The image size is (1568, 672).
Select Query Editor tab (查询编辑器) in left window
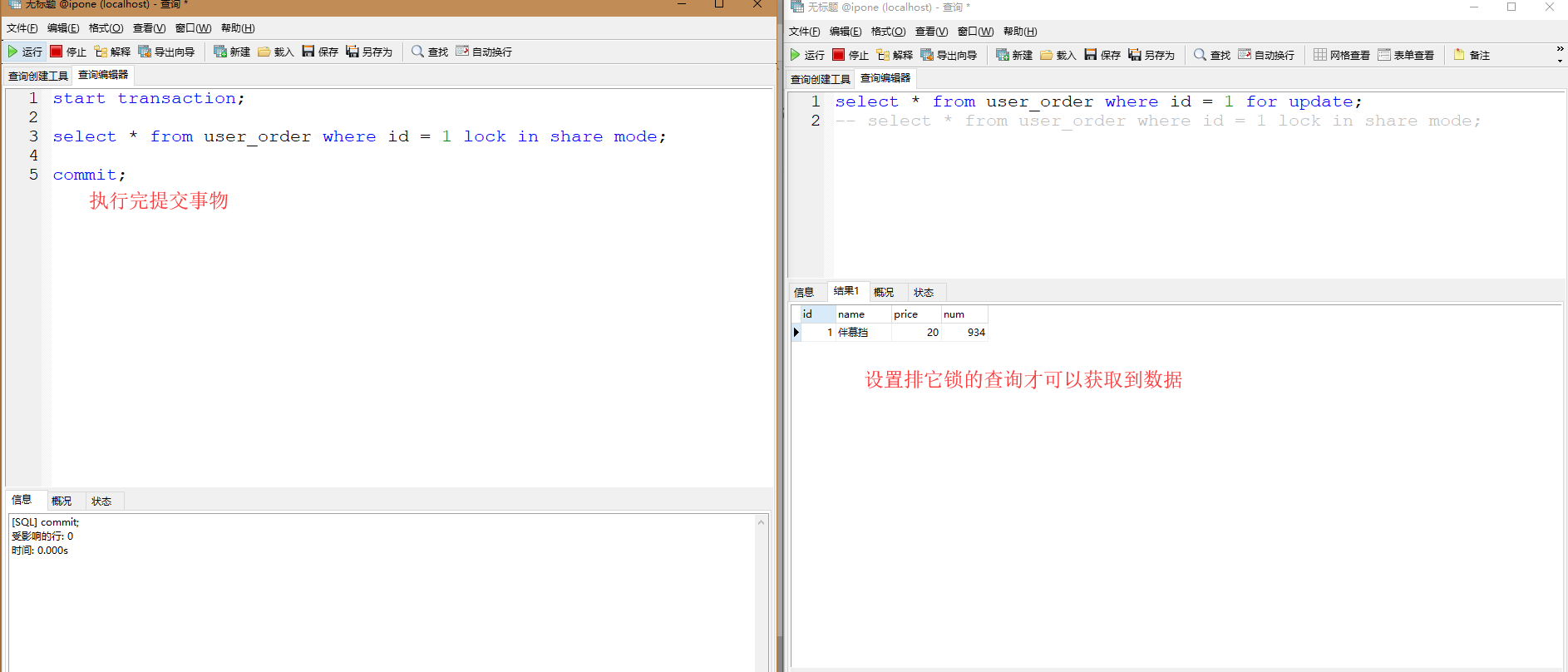[x=103, y=75]
